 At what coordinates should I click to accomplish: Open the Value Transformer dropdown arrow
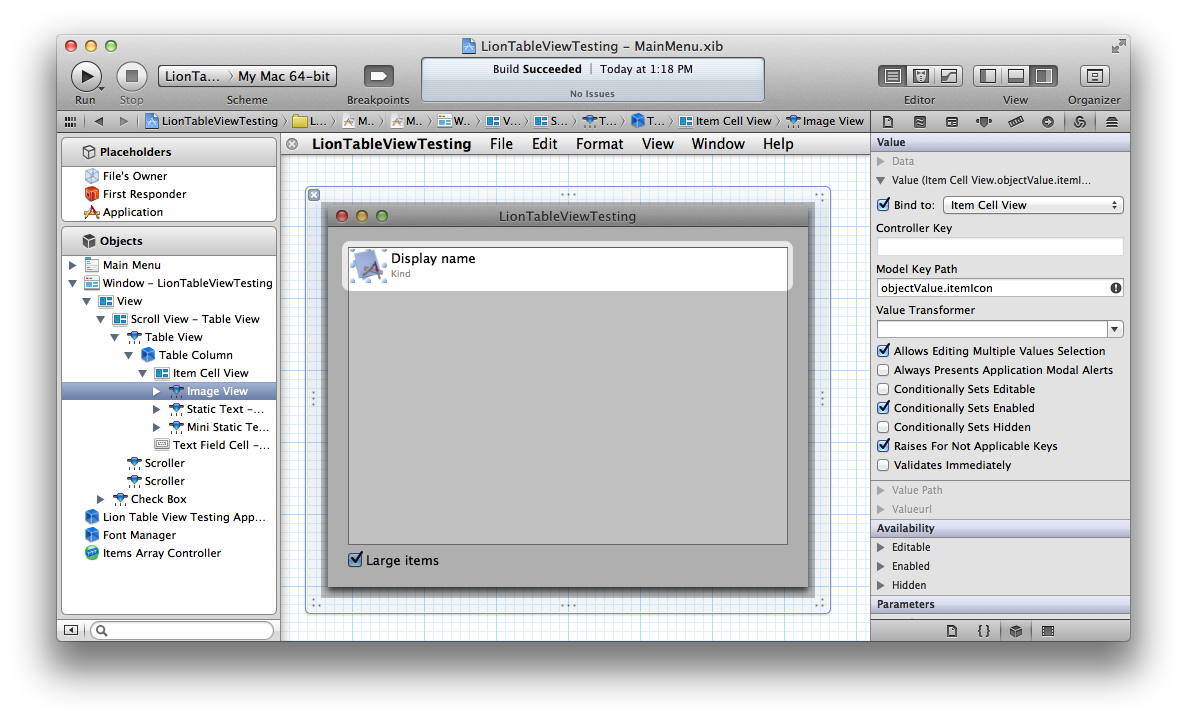1114,329
